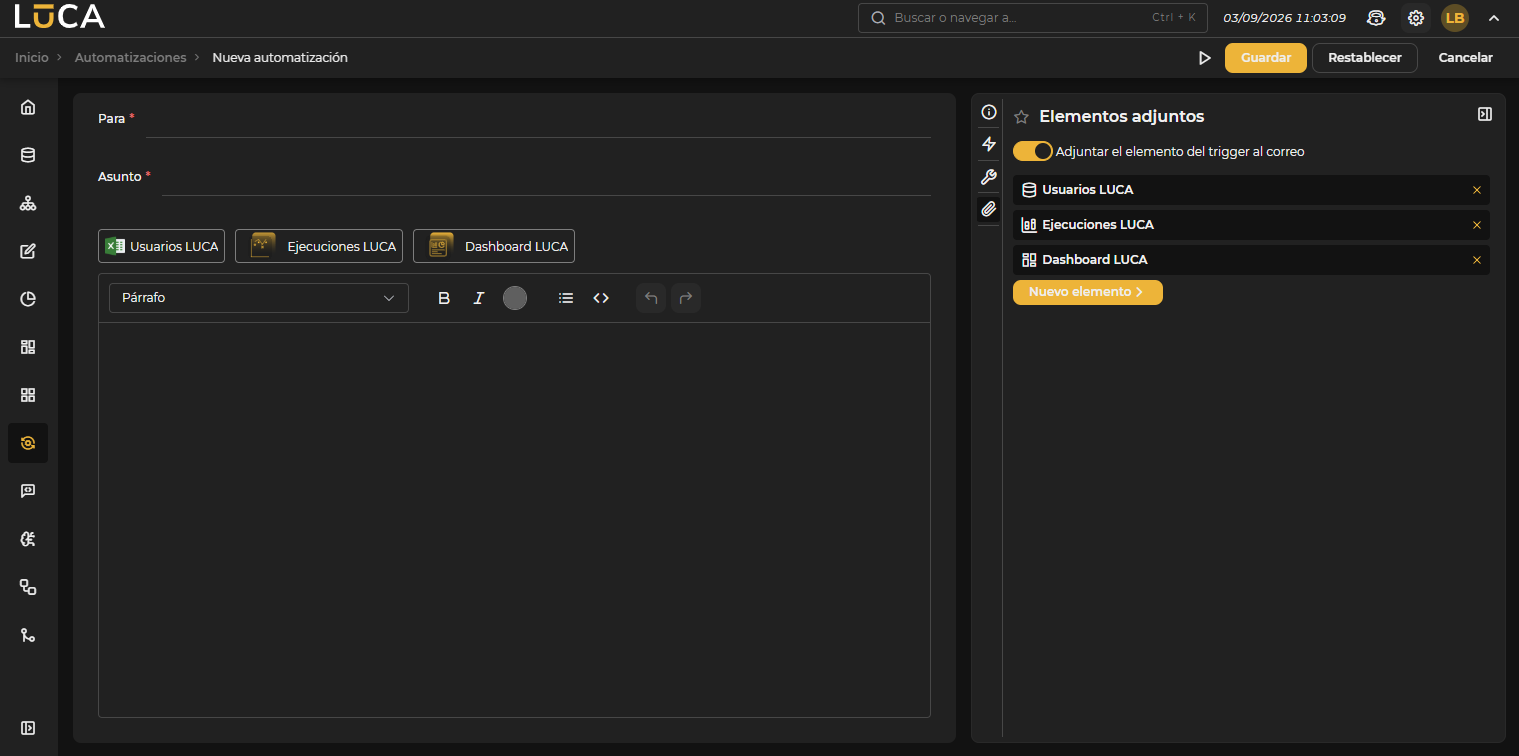Screen dimensions: 1519x756
Task: Undo last edit in the editor
Action: [x=651, y=298]
